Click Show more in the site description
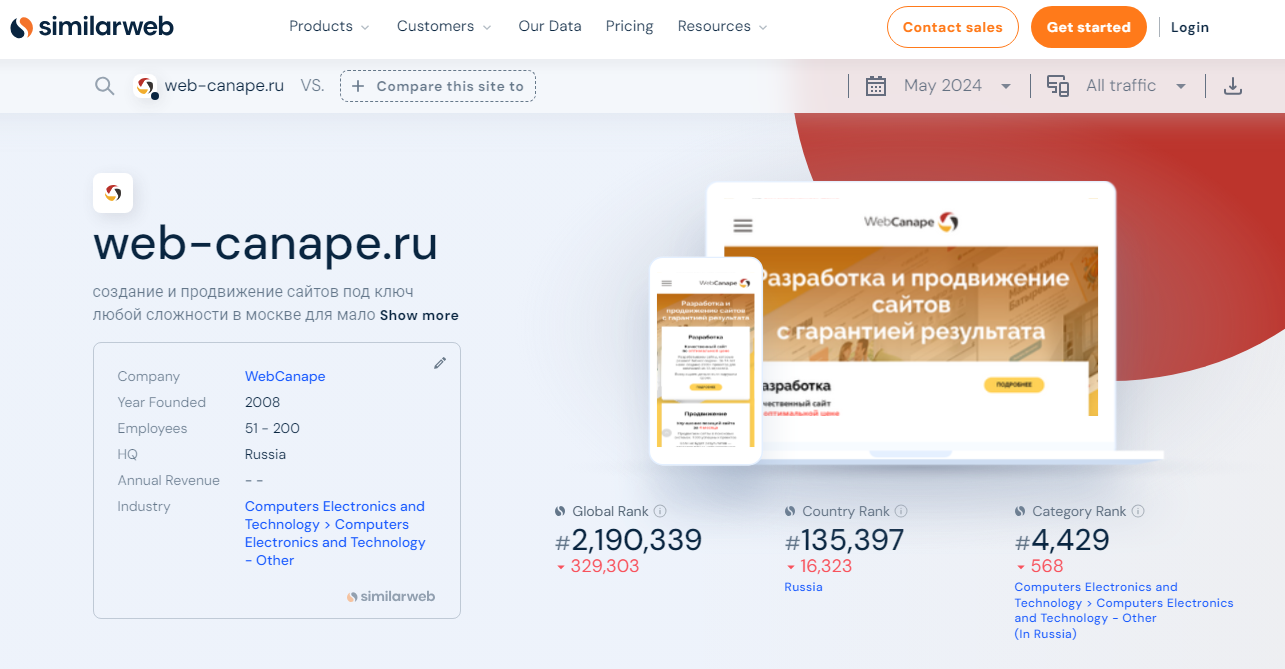The height and width of the screenshot is (669, 1285). pyautogui.click(x=419, y=315)
